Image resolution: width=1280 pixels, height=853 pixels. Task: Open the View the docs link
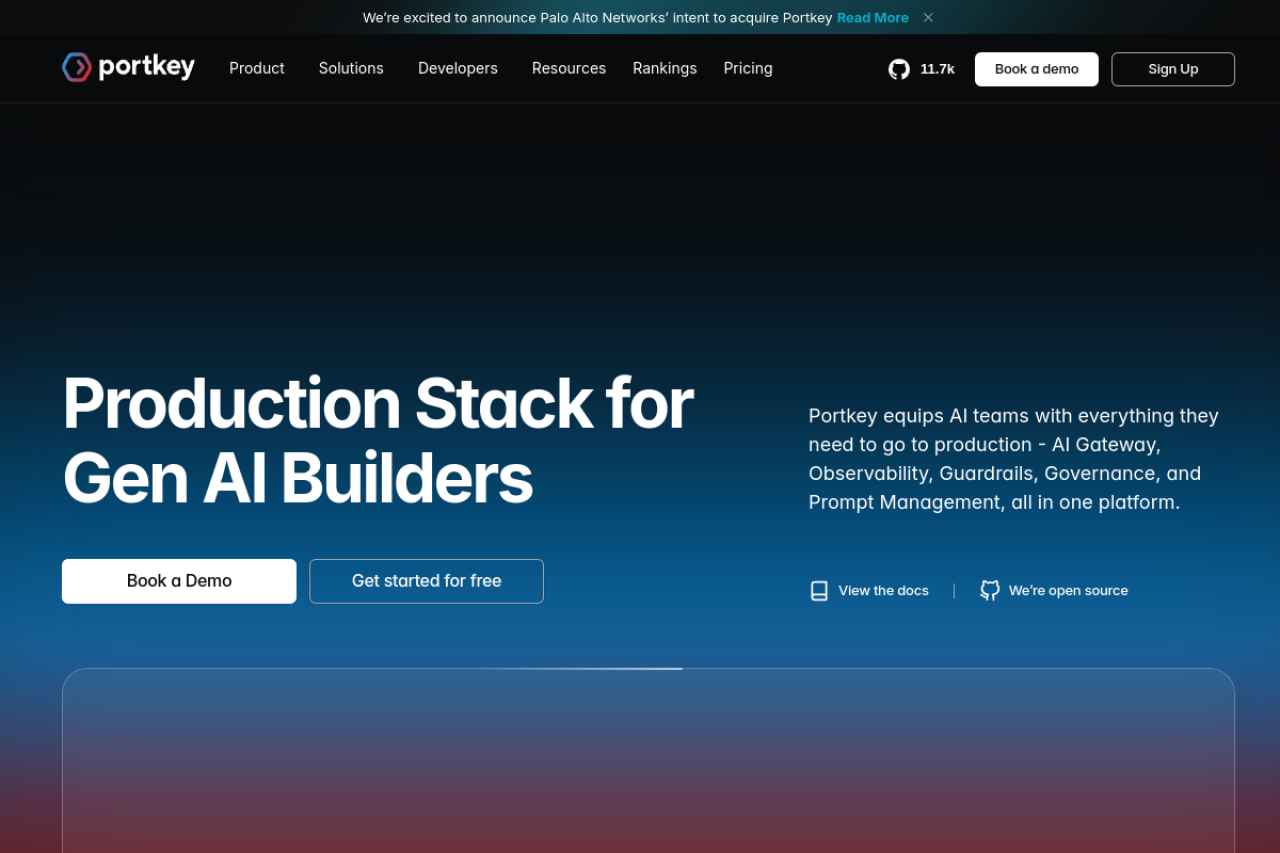[x=884, y=591]
